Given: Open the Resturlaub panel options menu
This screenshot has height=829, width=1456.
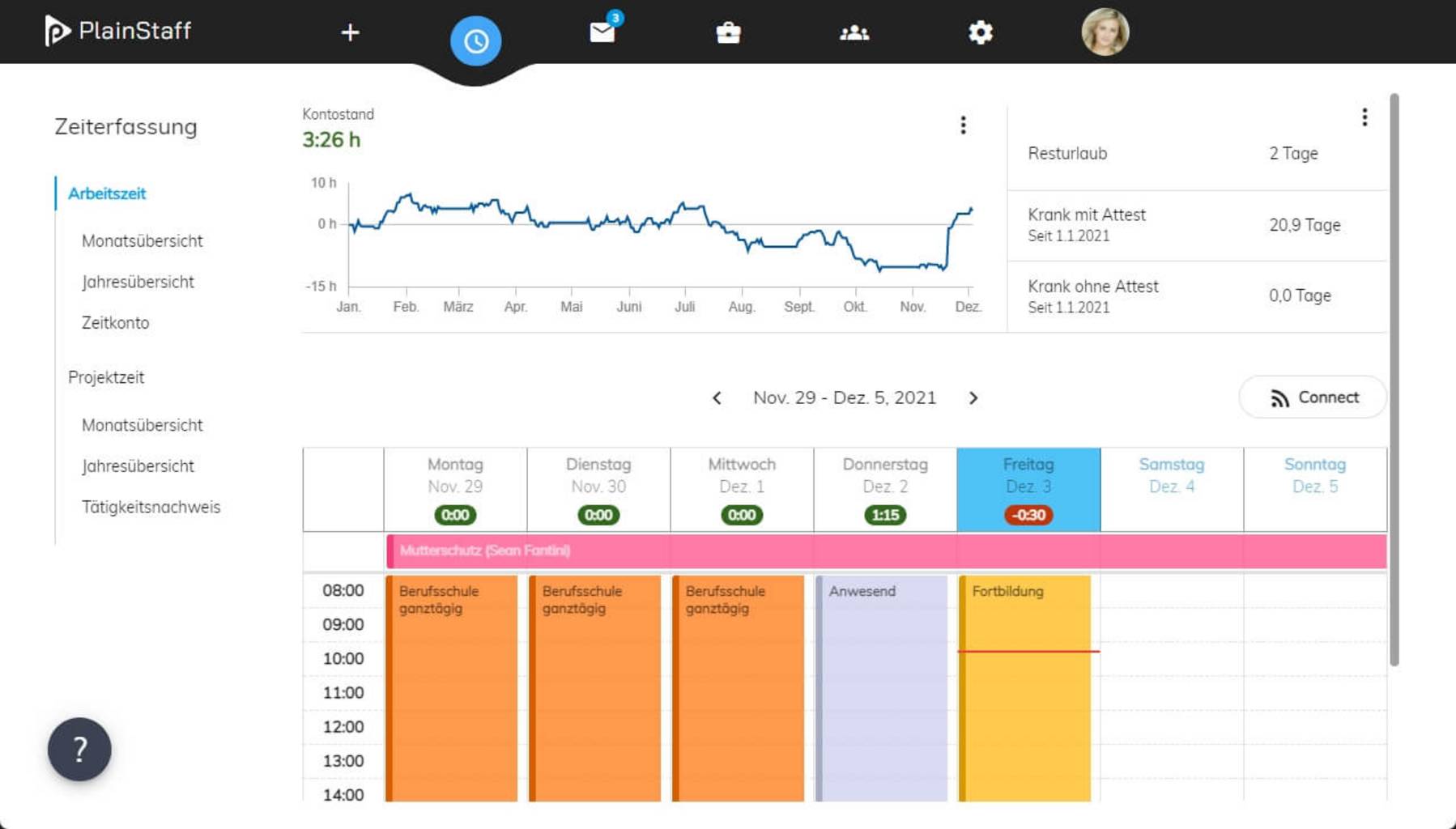Looking at the screenshot, I should (x=1364, y=117).
